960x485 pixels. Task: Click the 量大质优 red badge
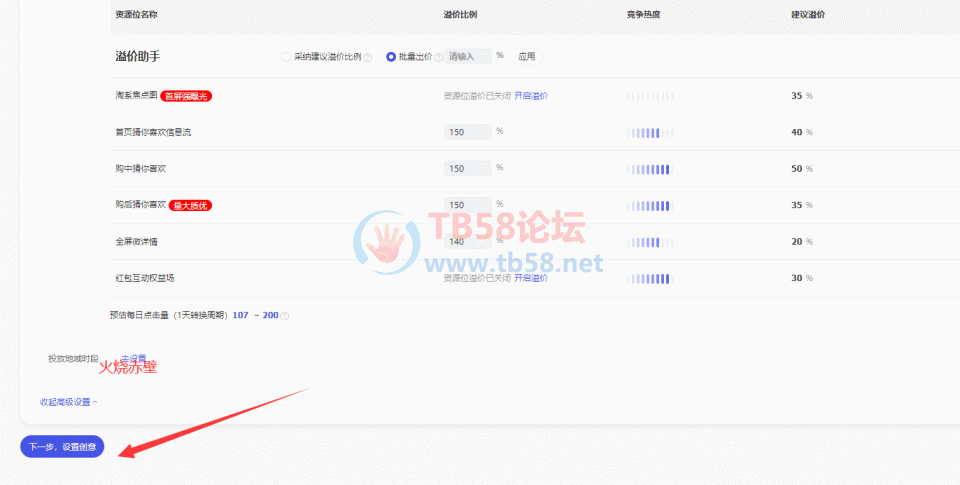190,205
